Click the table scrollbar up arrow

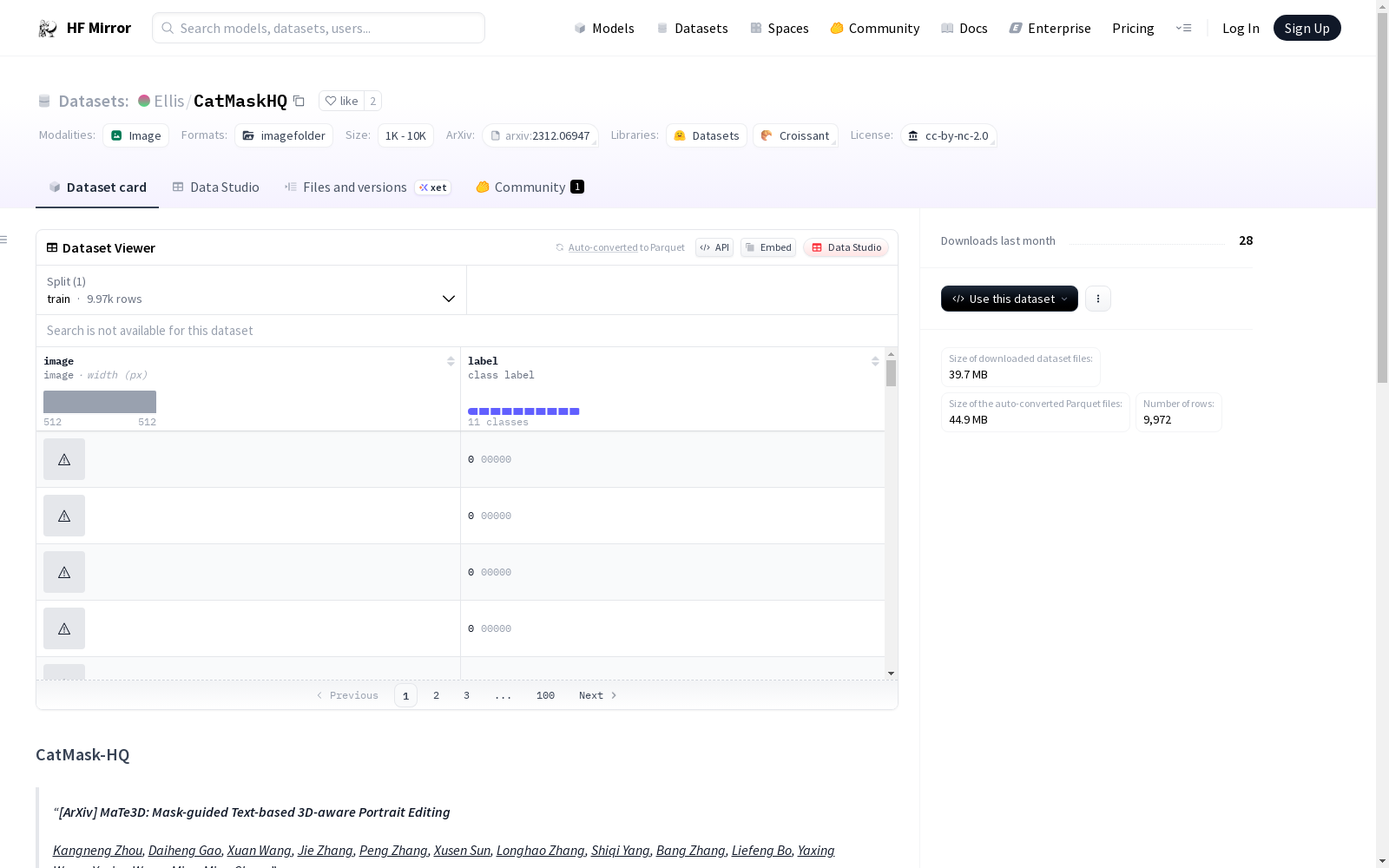pos(891,354)
